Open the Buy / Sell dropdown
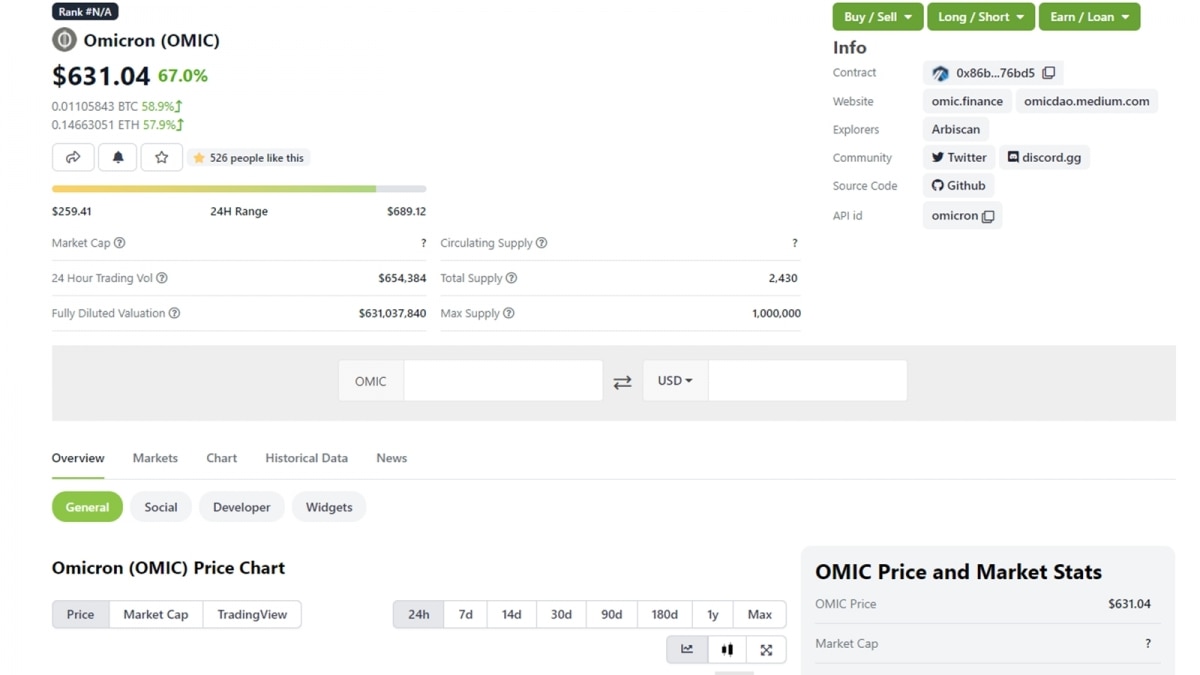The height and width of the screenshot is (675, 1200). tap(877, 17)
